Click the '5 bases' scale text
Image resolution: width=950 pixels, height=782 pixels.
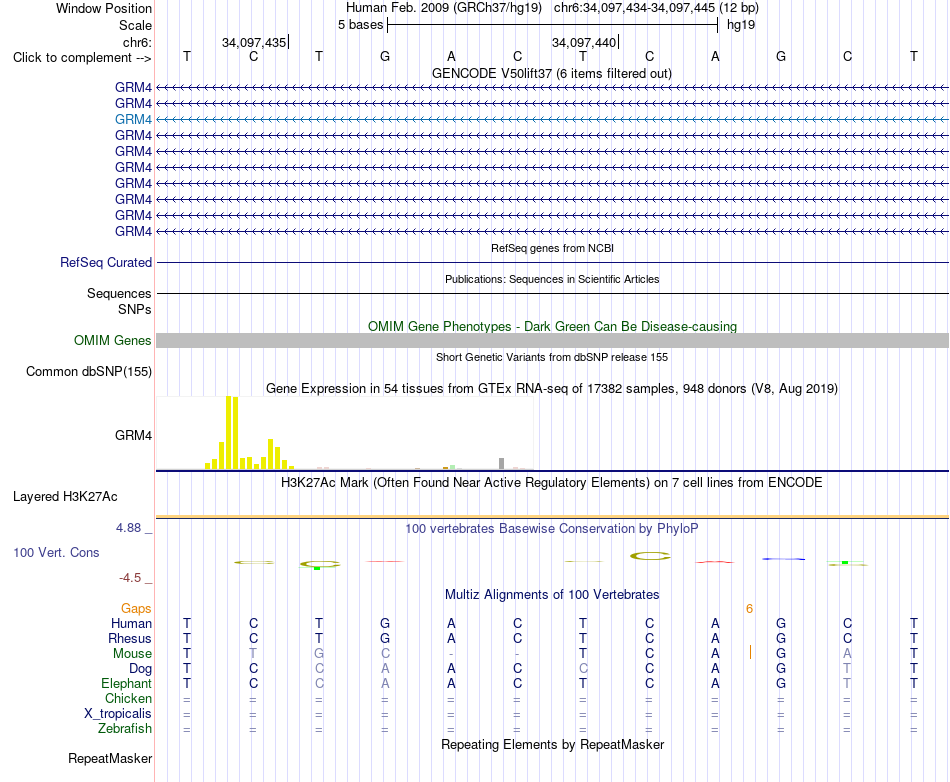360,25
